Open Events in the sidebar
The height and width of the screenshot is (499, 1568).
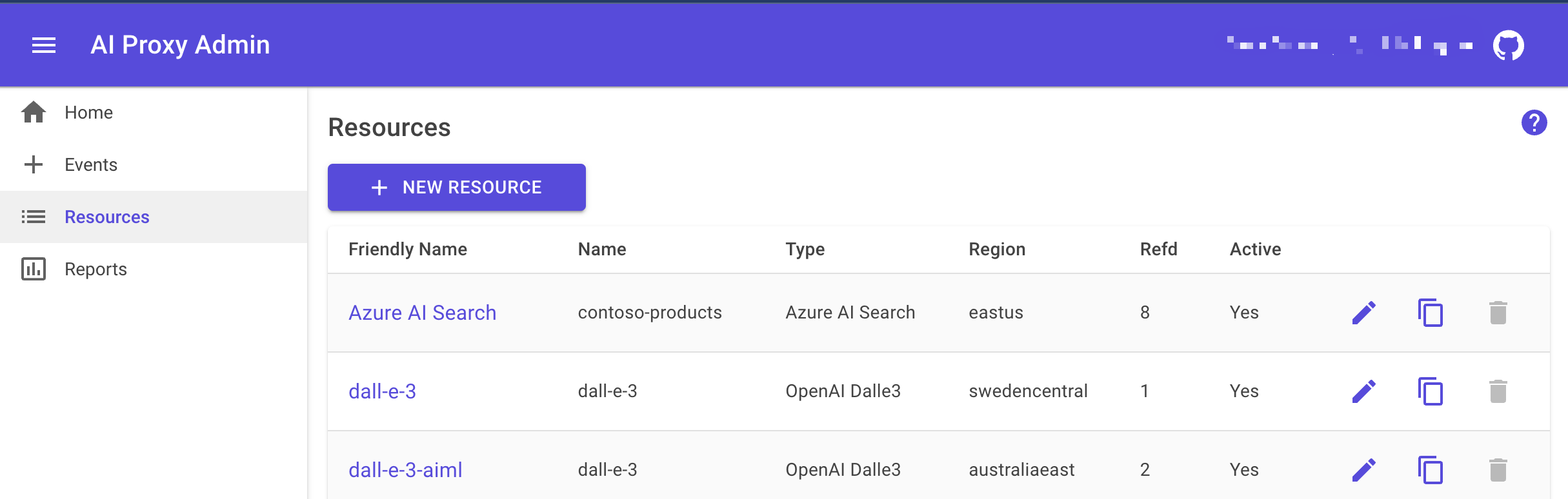click(x=90, y=164)
